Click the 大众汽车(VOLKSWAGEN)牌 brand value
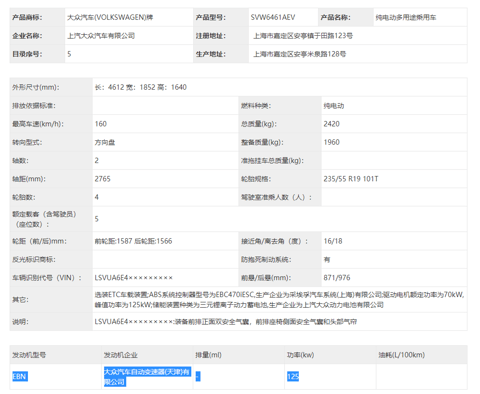The image size is (480, 394). pos(110,17)
